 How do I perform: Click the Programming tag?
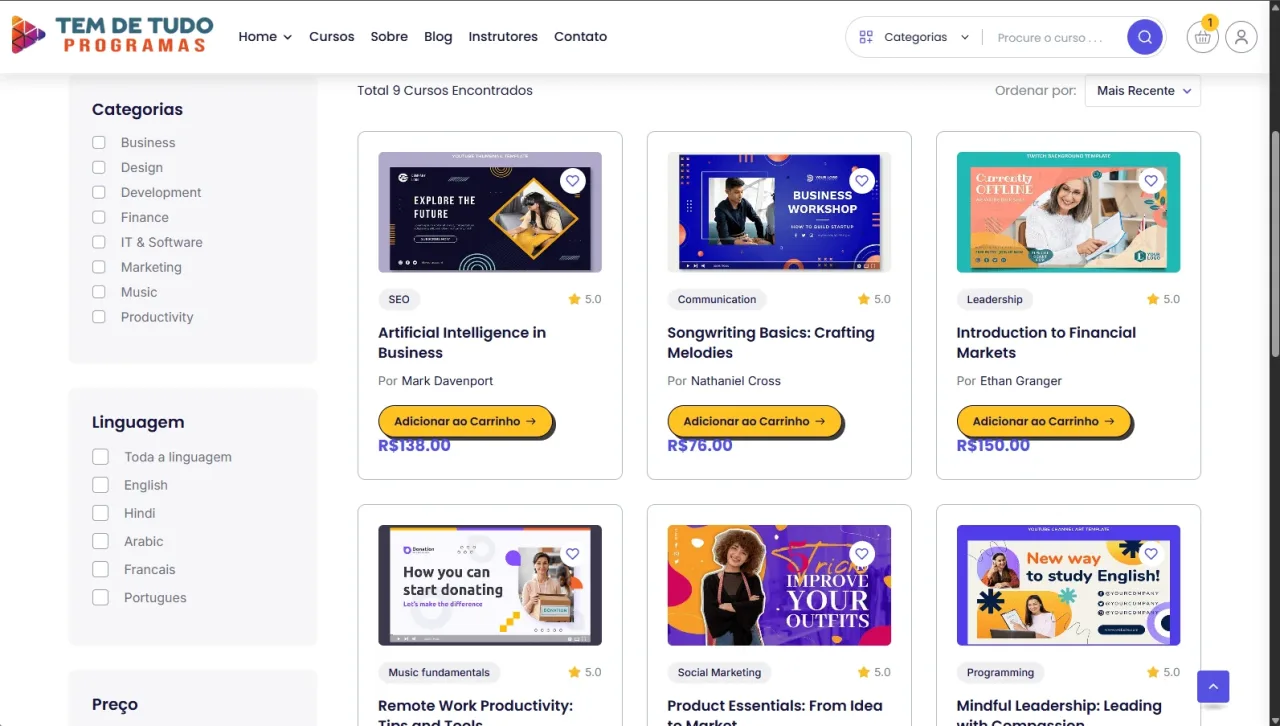(1000, 672)
